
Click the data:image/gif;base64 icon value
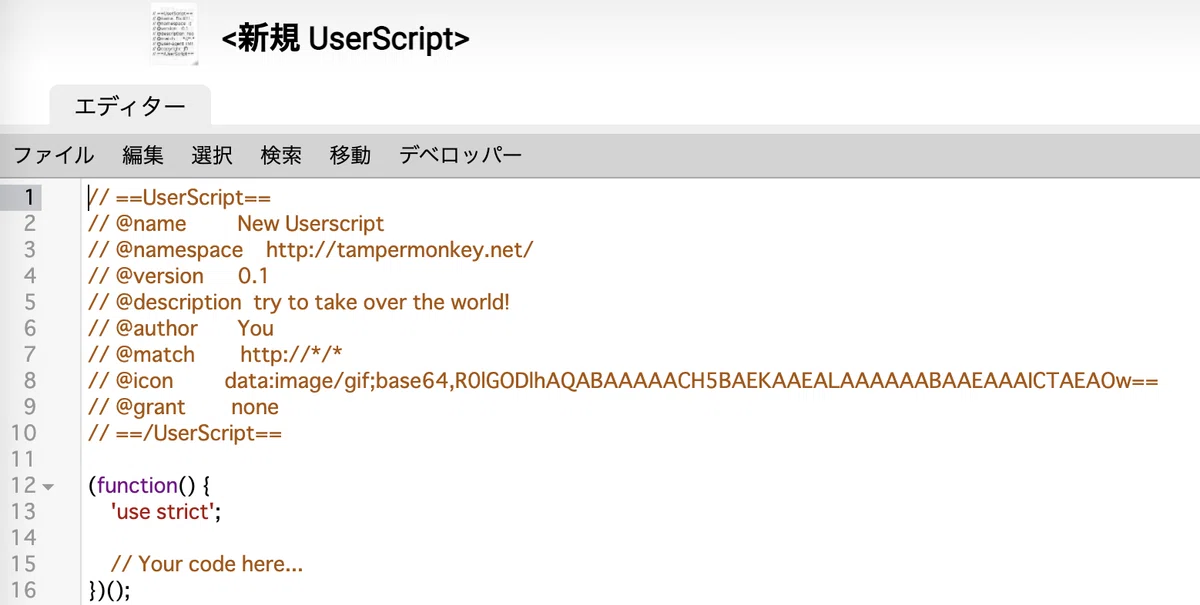click(x=691, y=380)
